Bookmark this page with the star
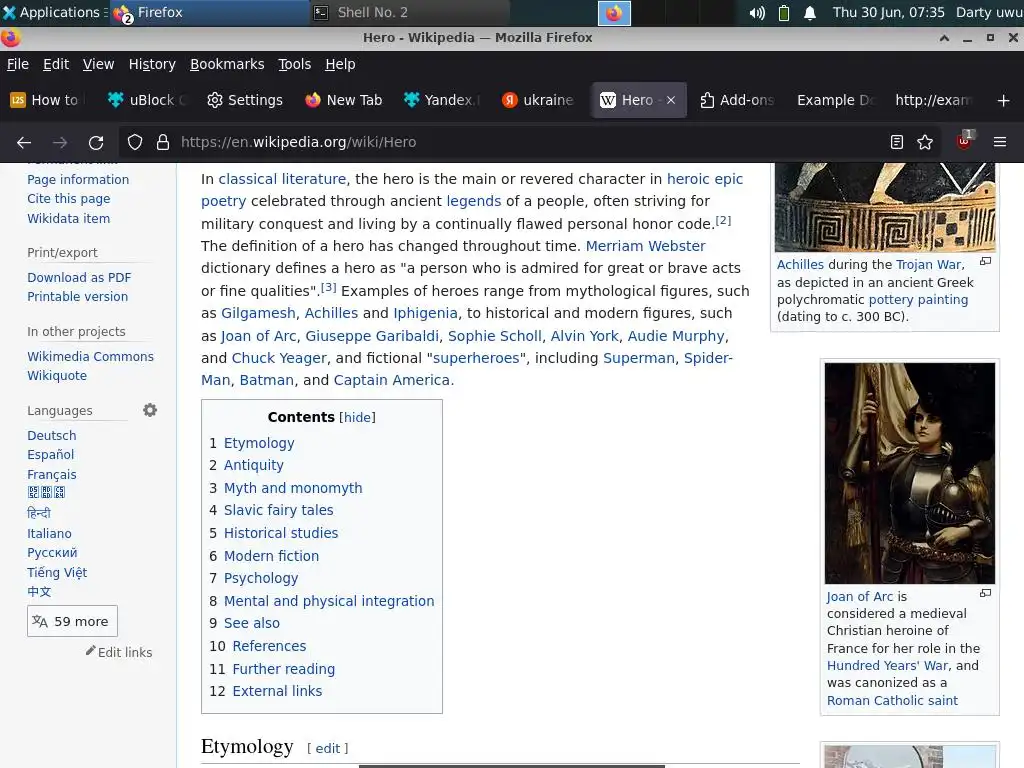 [925, 142]
